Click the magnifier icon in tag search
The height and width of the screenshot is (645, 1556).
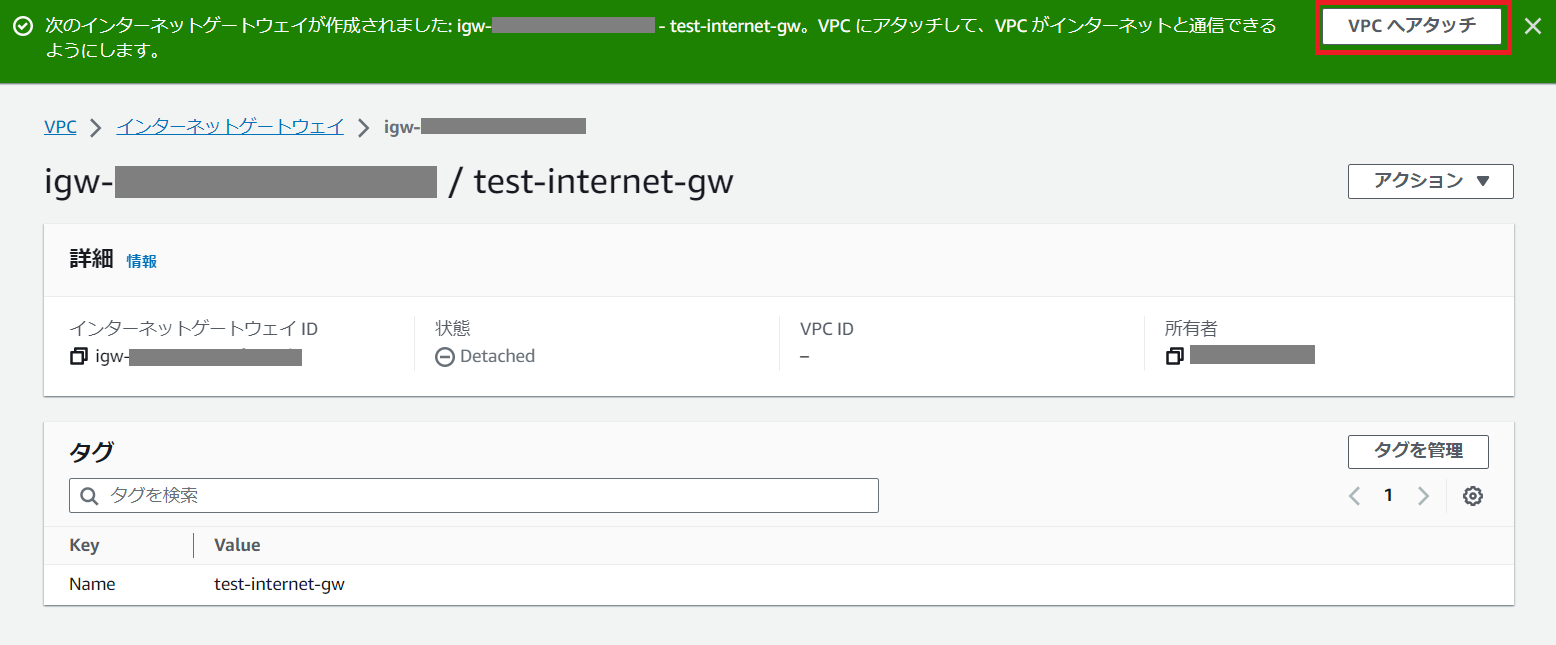click(x=90, y=496)
